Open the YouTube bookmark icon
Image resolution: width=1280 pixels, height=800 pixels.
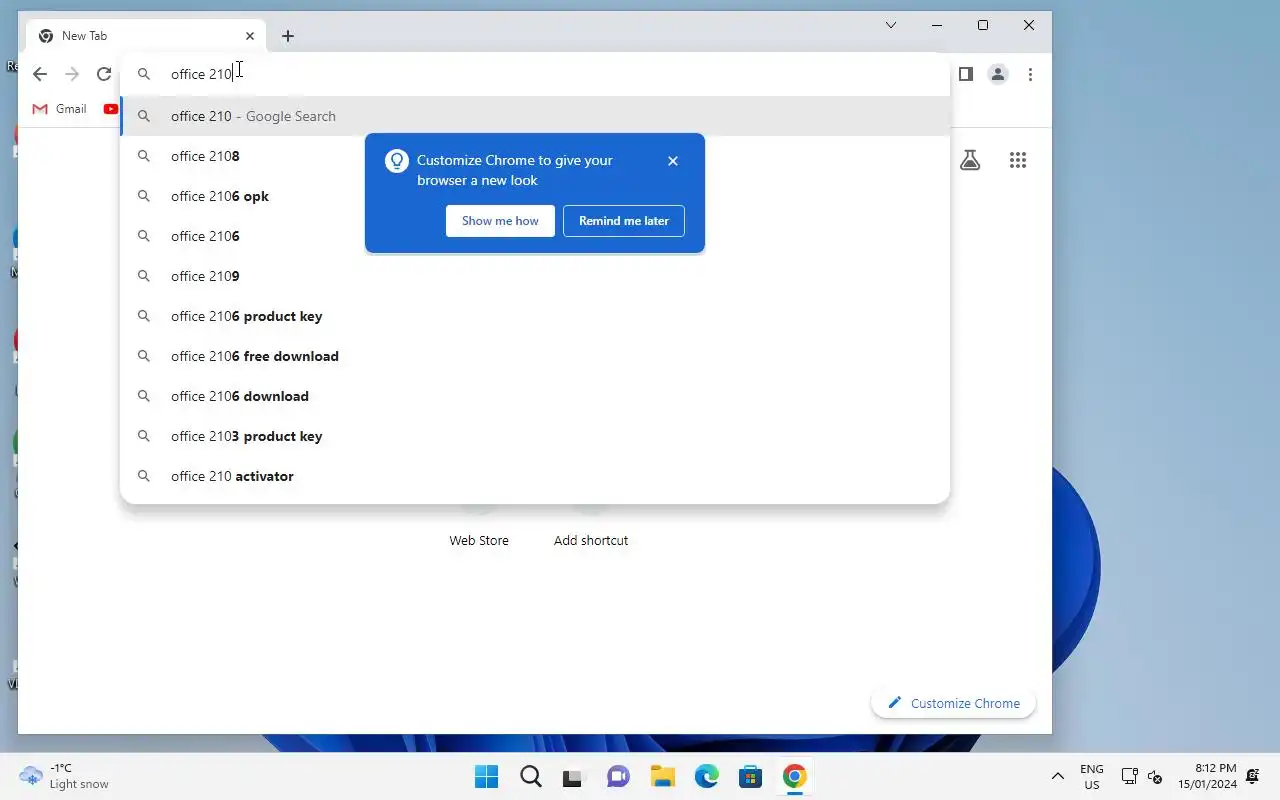coord(111,109)
